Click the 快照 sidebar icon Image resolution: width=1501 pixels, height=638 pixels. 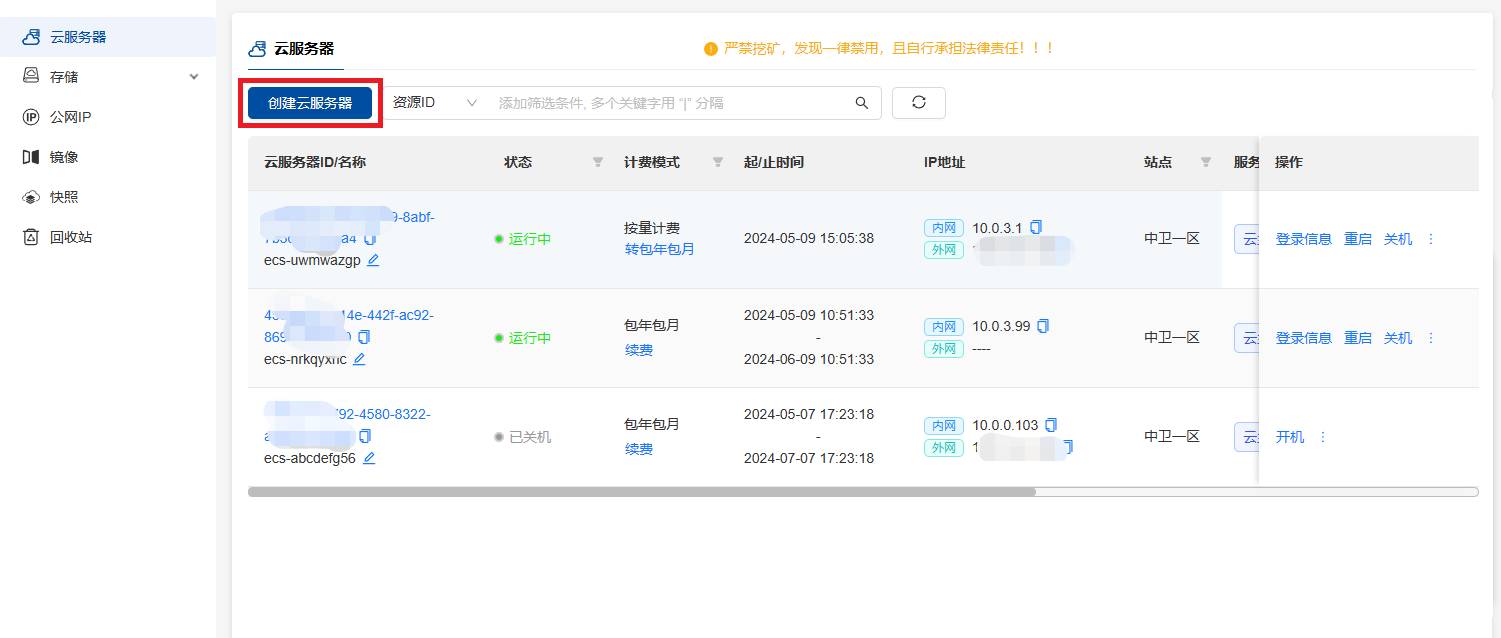(x=31, y=197)
